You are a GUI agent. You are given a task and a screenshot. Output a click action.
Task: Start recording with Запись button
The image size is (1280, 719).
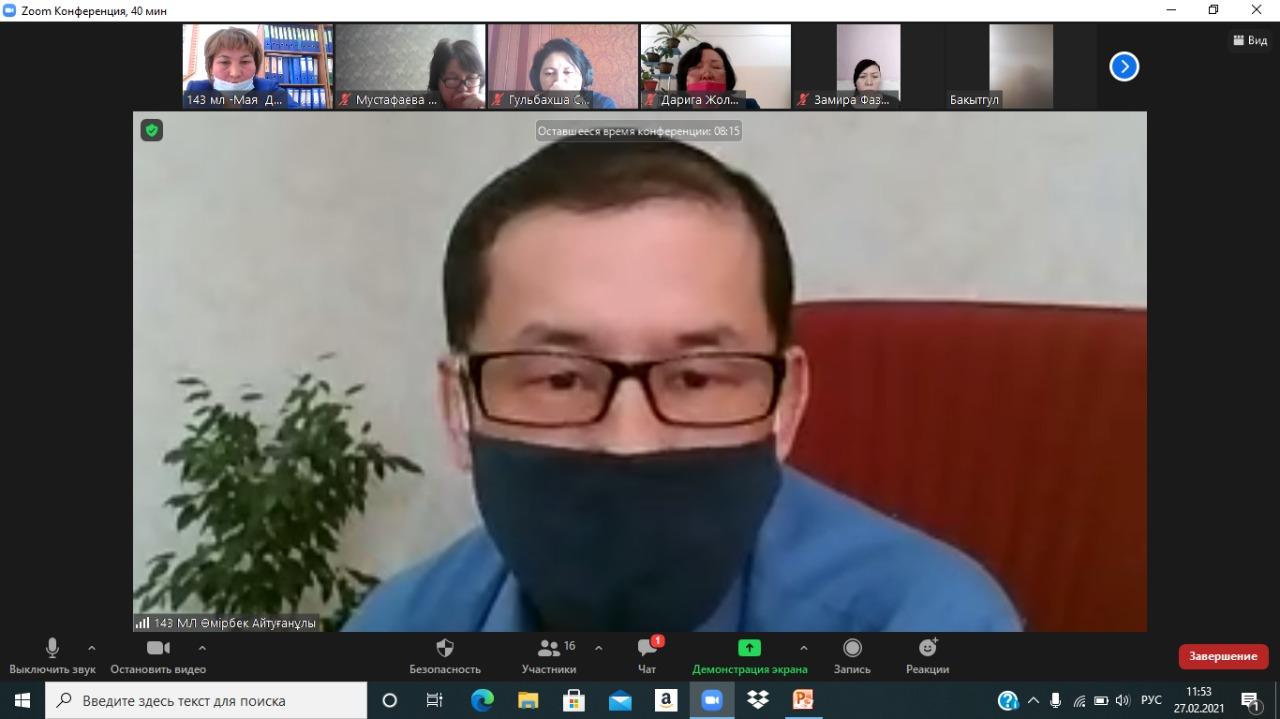click(852, 655)
